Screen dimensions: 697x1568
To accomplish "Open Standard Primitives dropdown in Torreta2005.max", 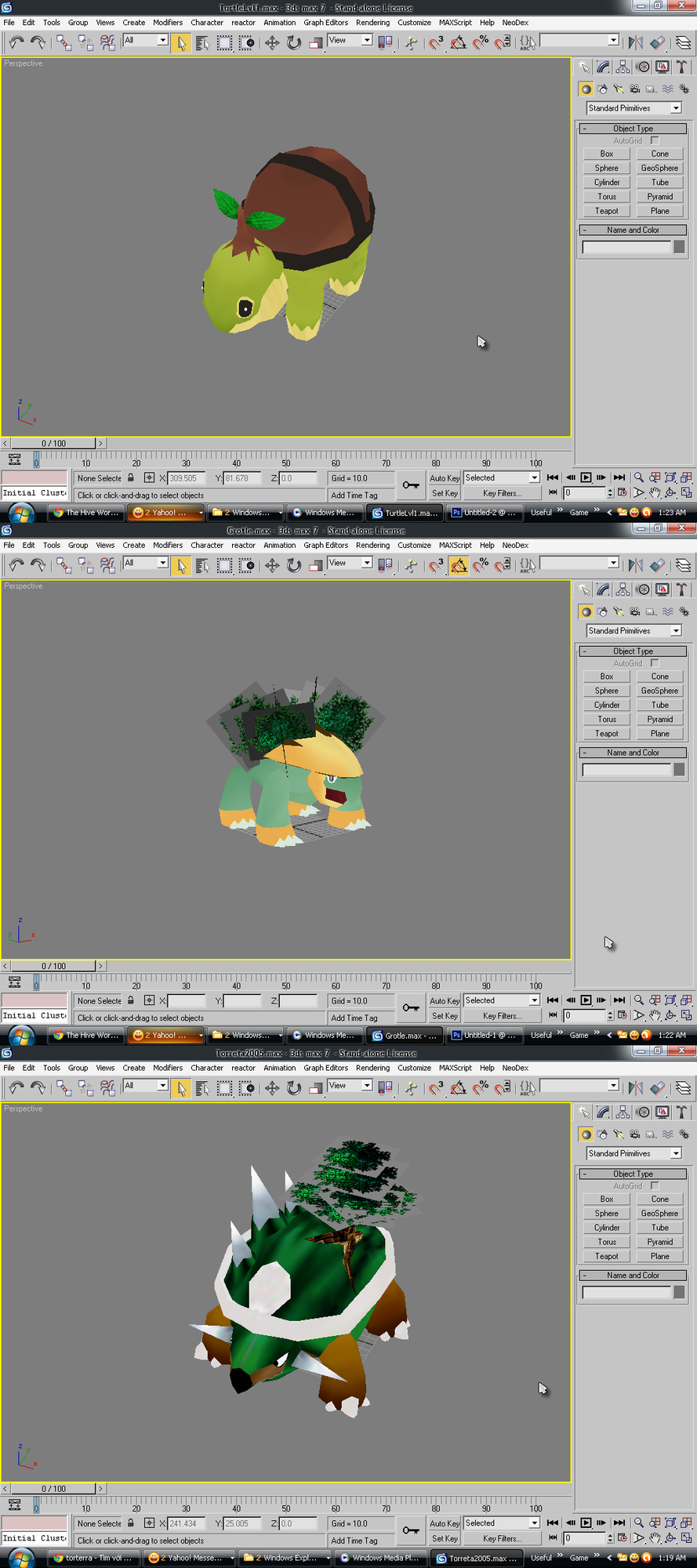I will [x=634, y=1154].
